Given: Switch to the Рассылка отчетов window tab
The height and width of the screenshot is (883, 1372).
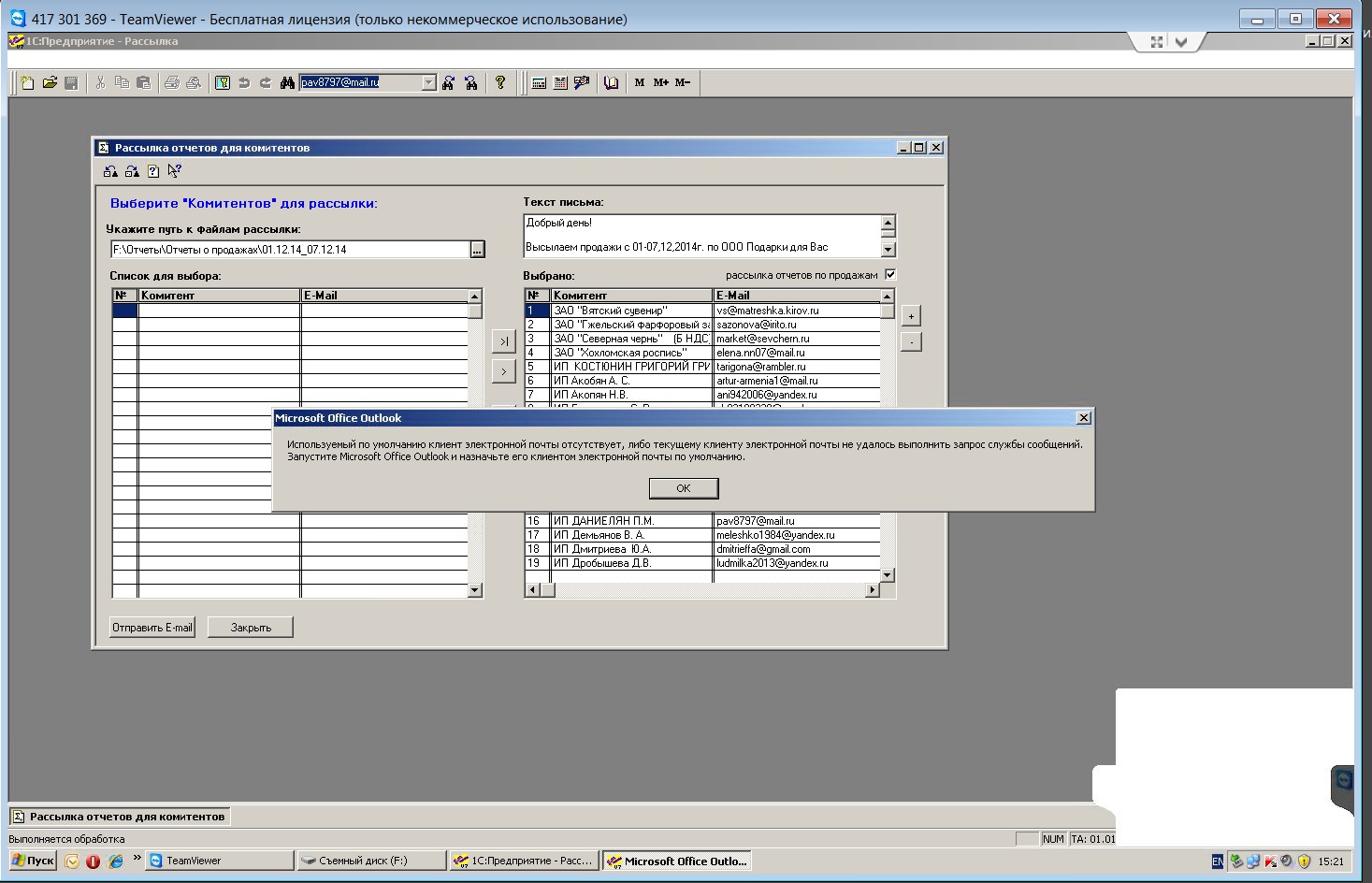Looking at the screenshot, I should 119,817.
